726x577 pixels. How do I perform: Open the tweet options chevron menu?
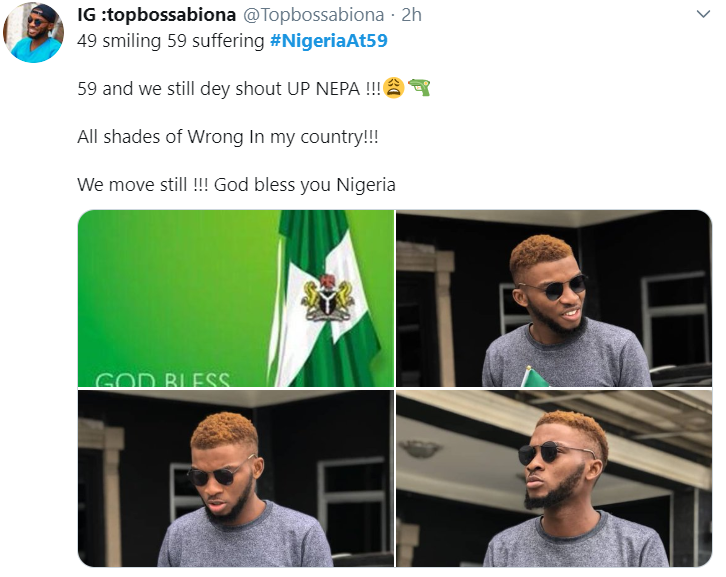pyautogui.click(x=703, y=16)
